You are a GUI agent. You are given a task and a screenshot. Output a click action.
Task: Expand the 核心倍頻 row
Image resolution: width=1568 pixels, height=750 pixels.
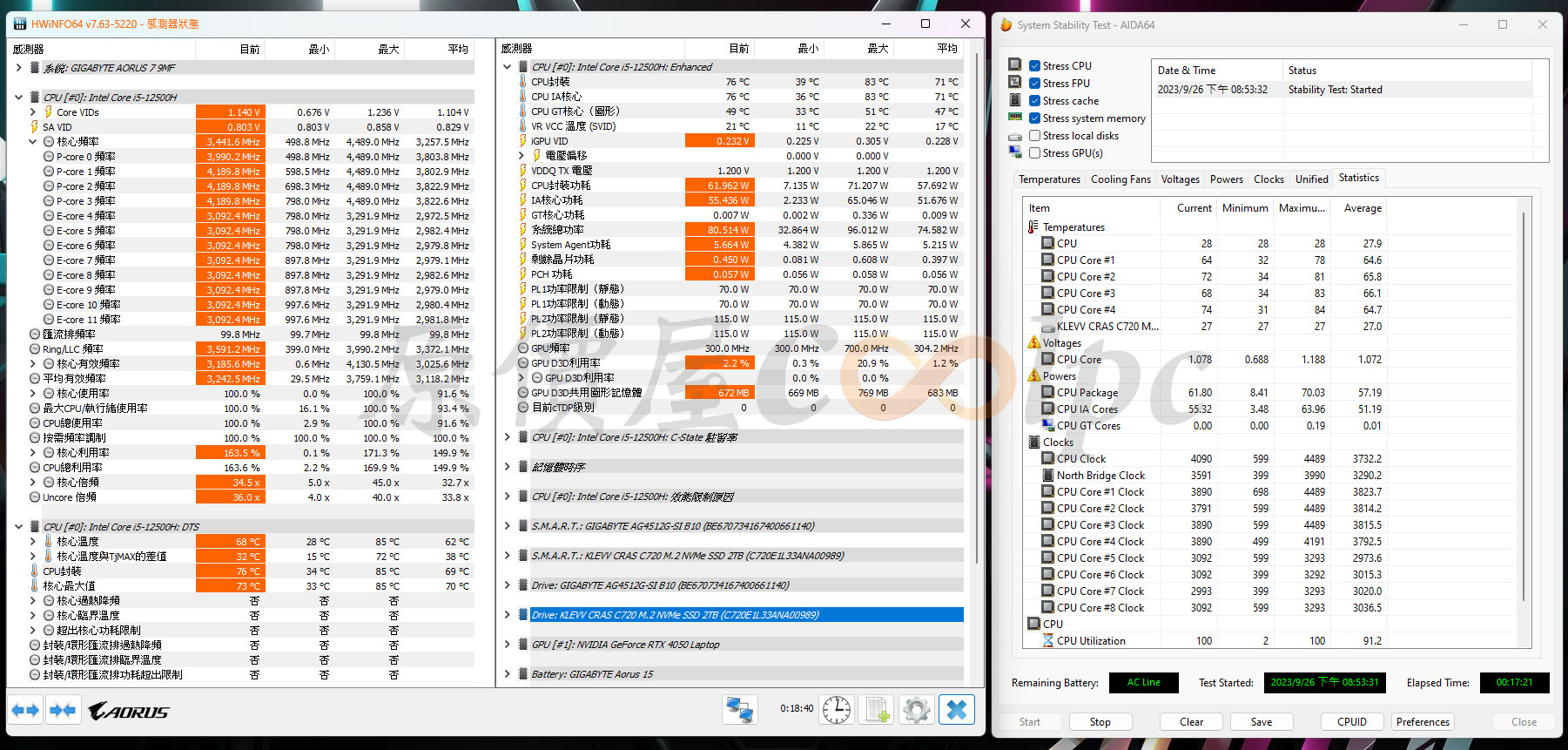32,483
